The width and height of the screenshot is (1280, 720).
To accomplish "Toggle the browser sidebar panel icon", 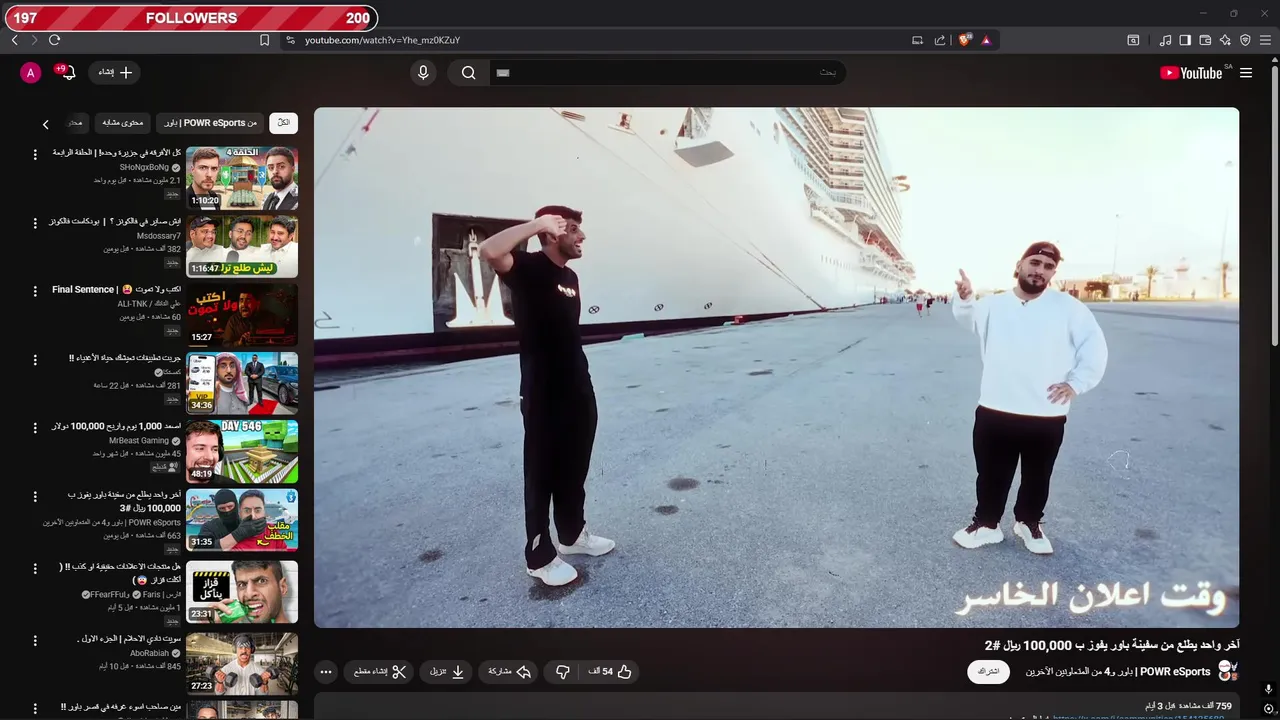I will click(x=1185, y=40).
